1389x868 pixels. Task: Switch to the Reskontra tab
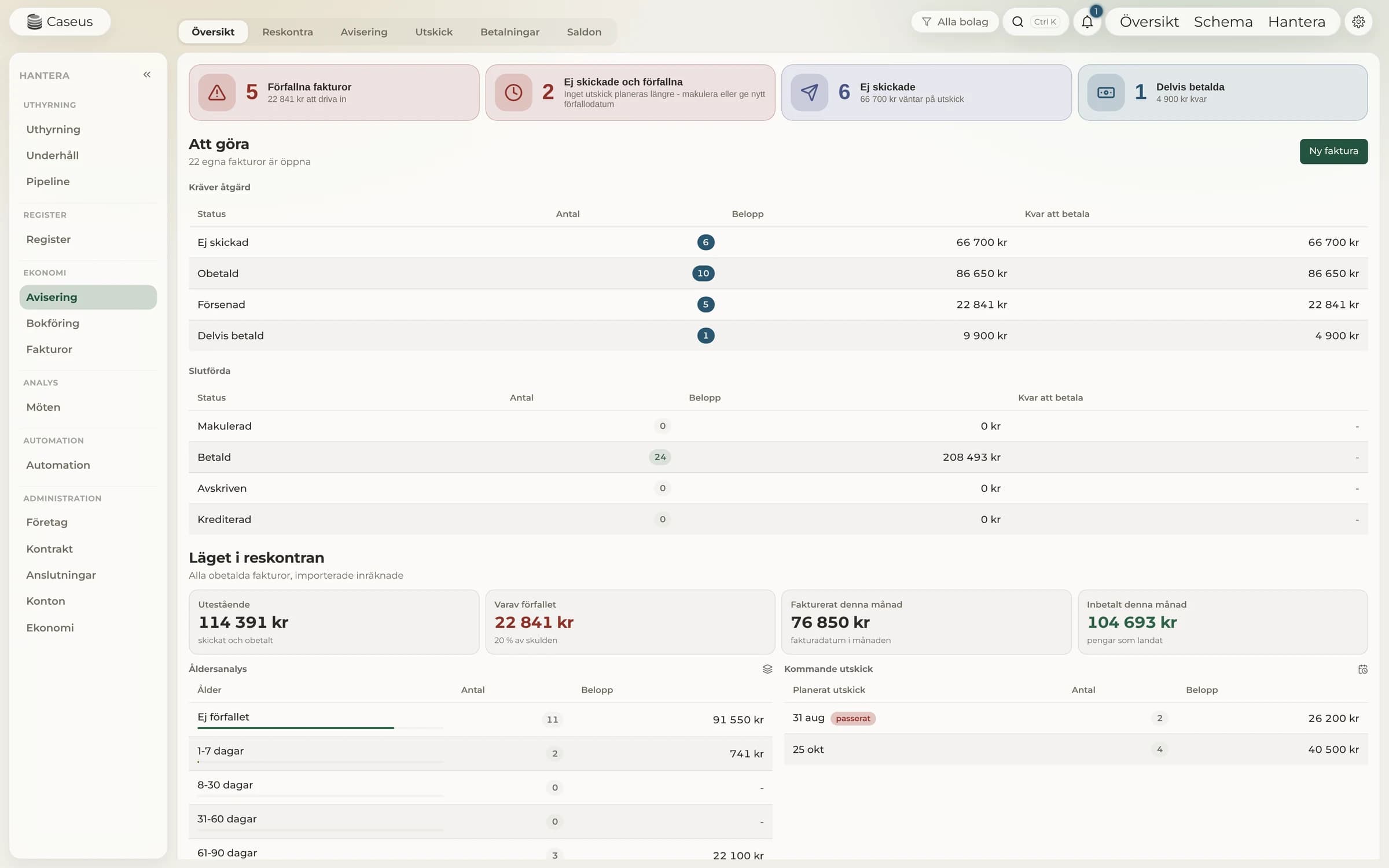tap(288, 32)
